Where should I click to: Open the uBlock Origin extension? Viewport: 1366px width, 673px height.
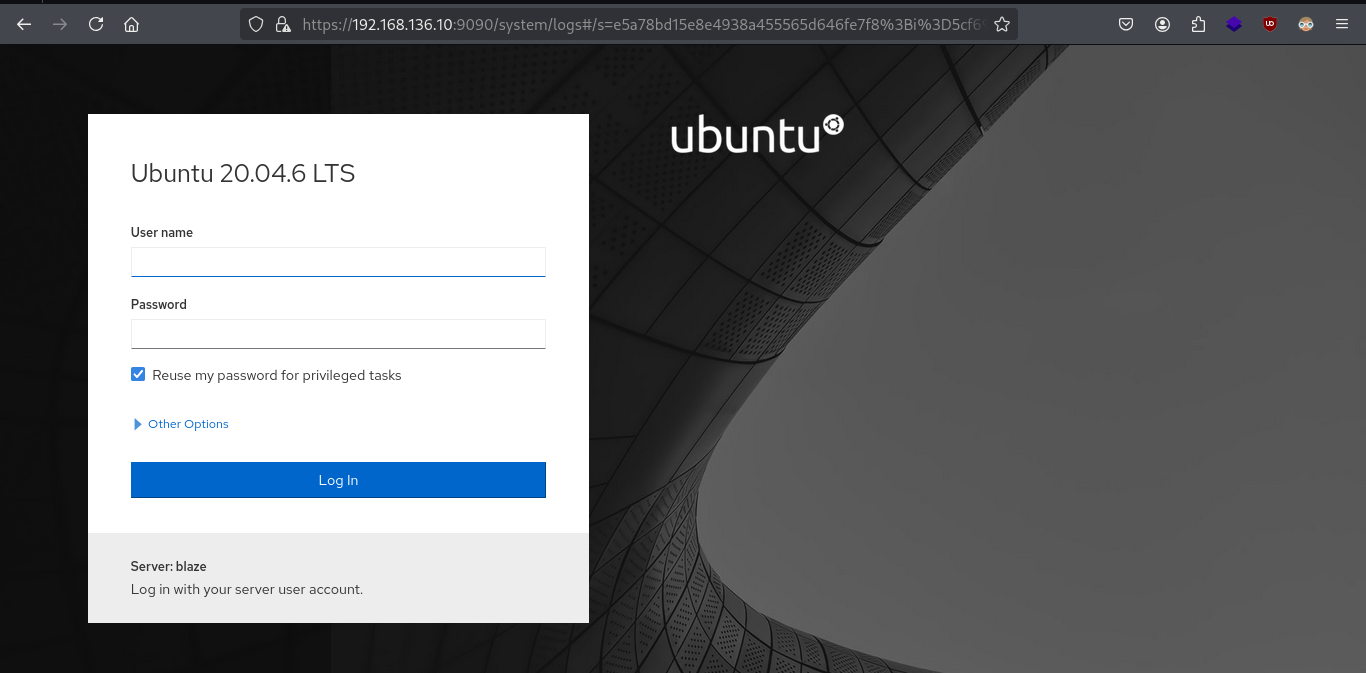1270,24
